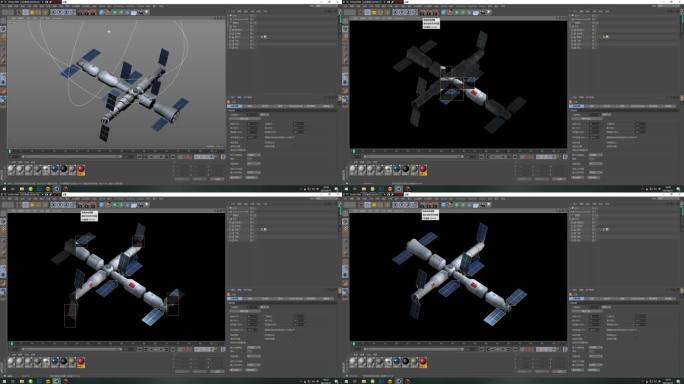Screen dimensions: 684x384
Task: Select the Spline Pen icon, top-left toolbar
Action: pos(108,12)
